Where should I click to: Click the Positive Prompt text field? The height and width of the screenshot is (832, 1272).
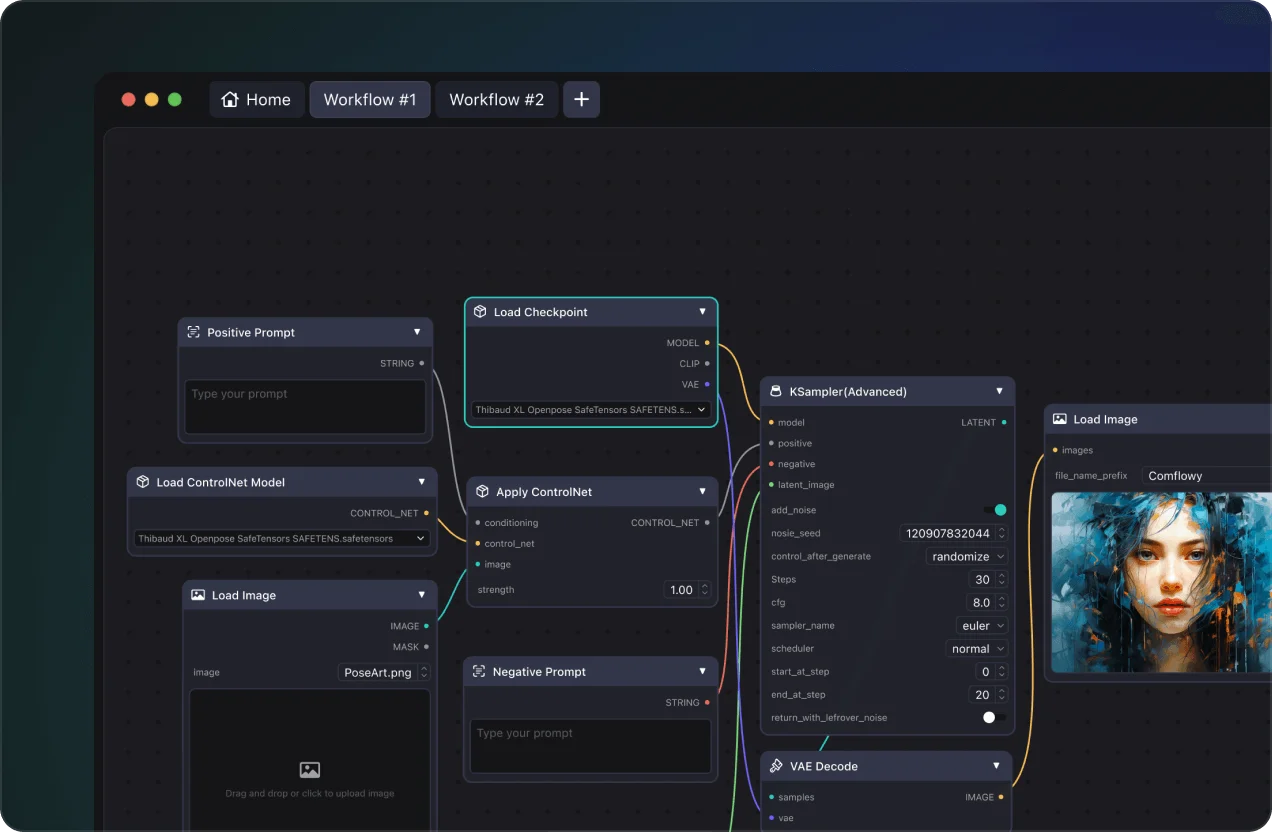pyautogui.click(x=306, y=407)
